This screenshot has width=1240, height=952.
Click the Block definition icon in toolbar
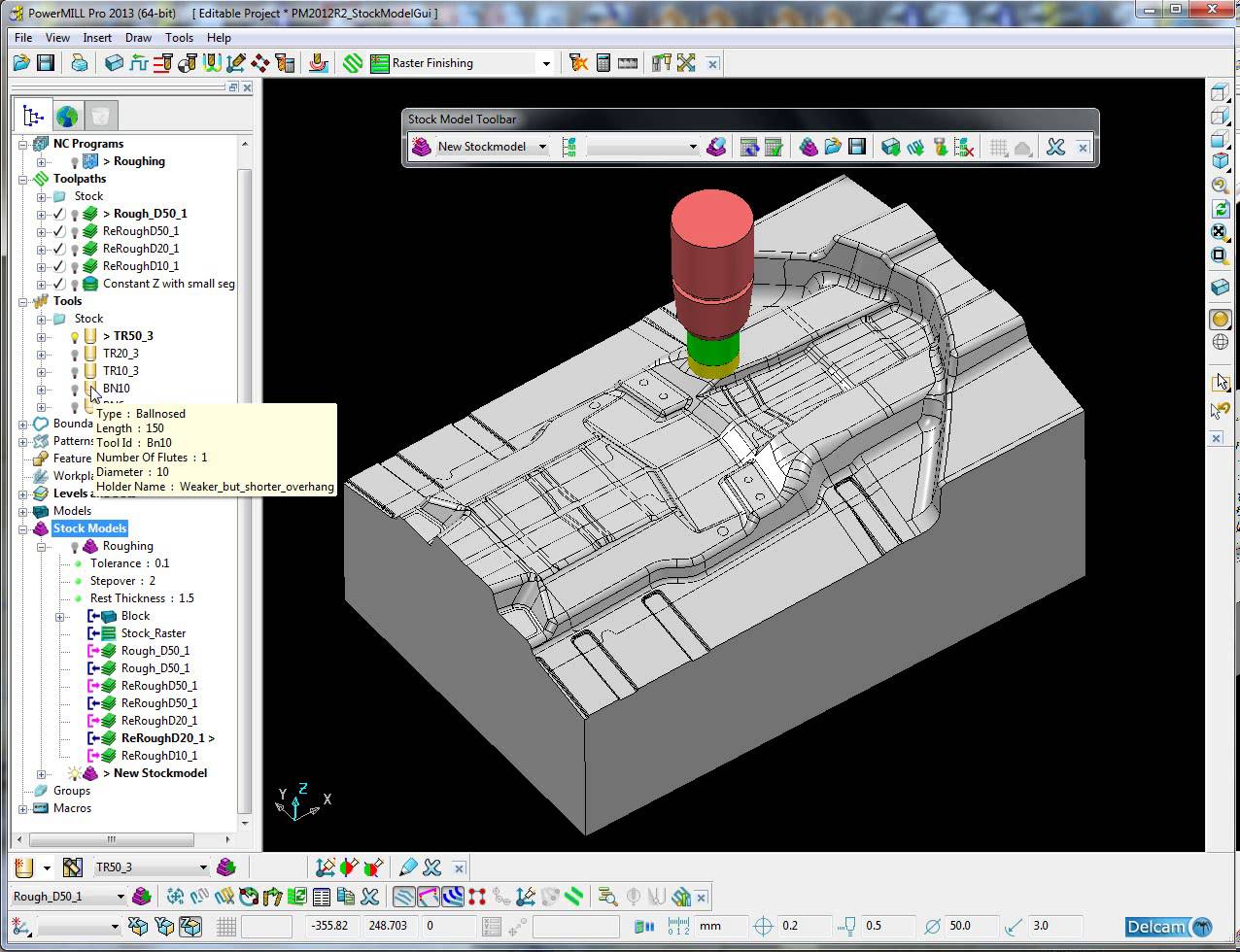(x=114, y=63)
